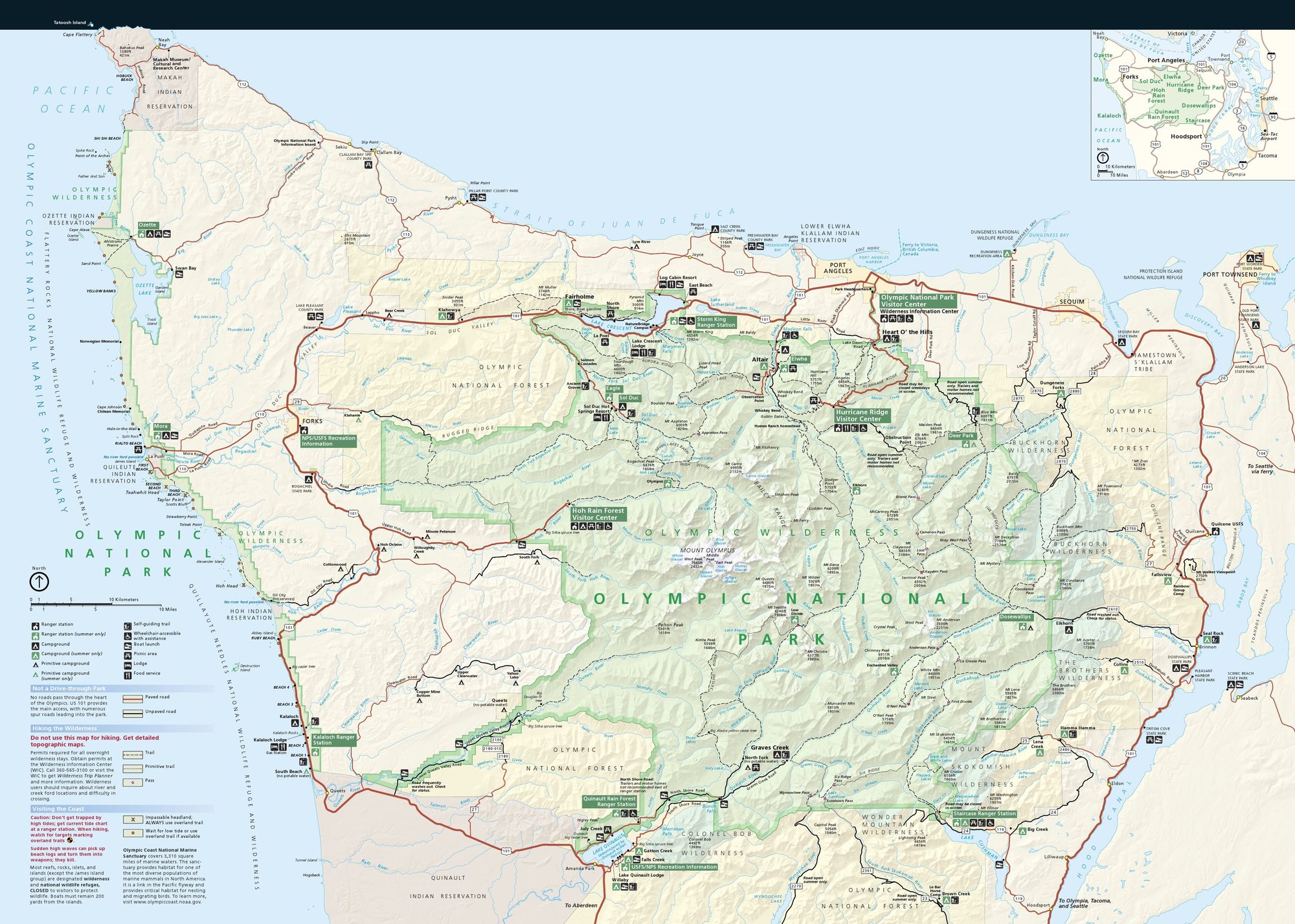Select the Olympic National Park Visitor Center label

(x=918, y=301)
